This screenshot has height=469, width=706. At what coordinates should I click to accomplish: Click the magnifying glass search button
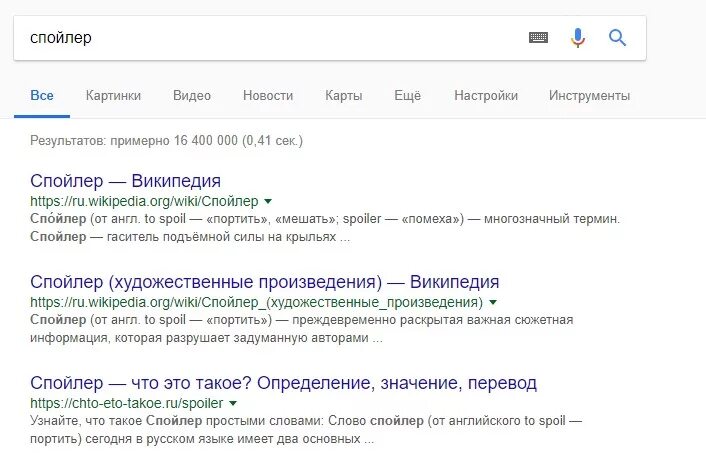617,38
